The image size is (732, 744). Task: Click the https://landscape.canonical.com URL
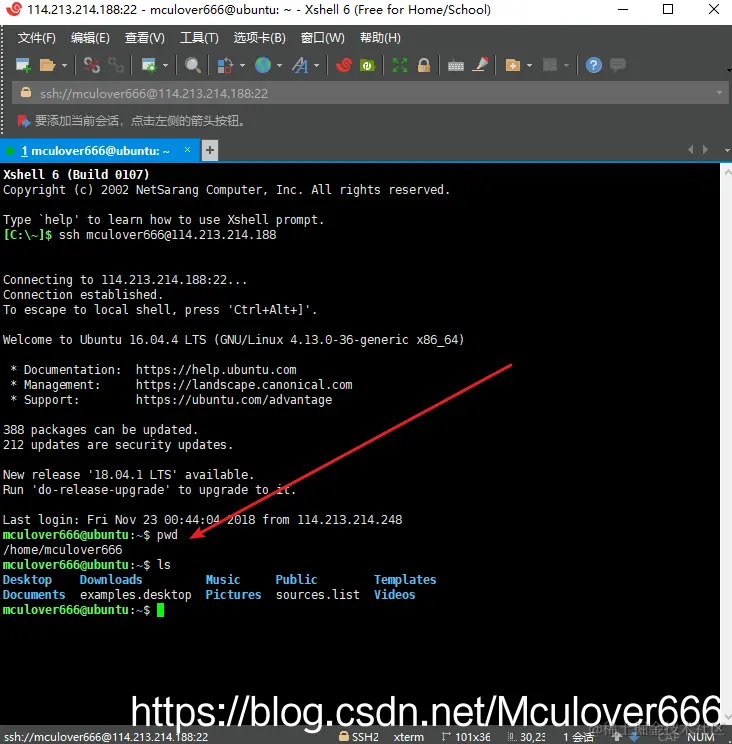click(x=244, y=385)
